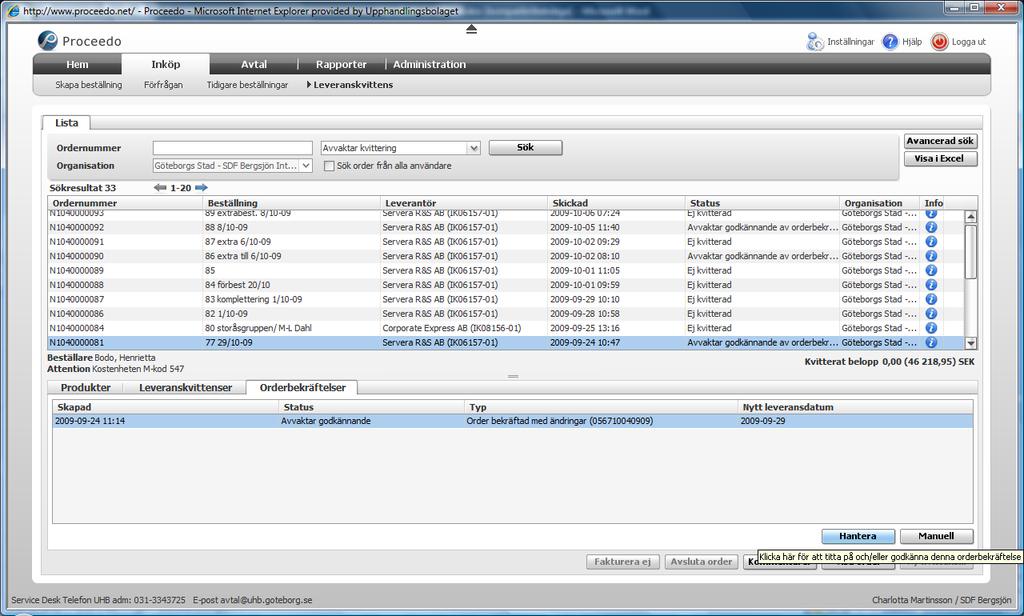The height and width of the screenshot is (616, 1024).
Task: Open info icon for order N1040000089
Action: point(931,270)
